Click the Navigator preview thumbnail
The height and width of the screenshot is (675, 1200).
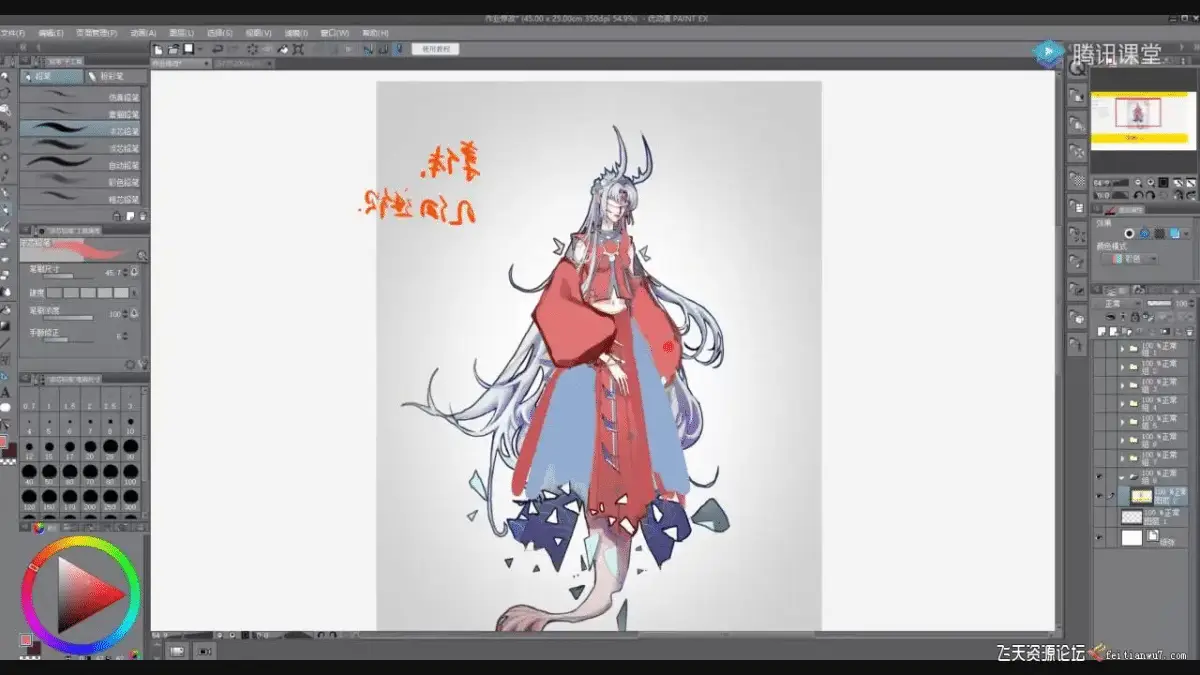click(1142, 119)
